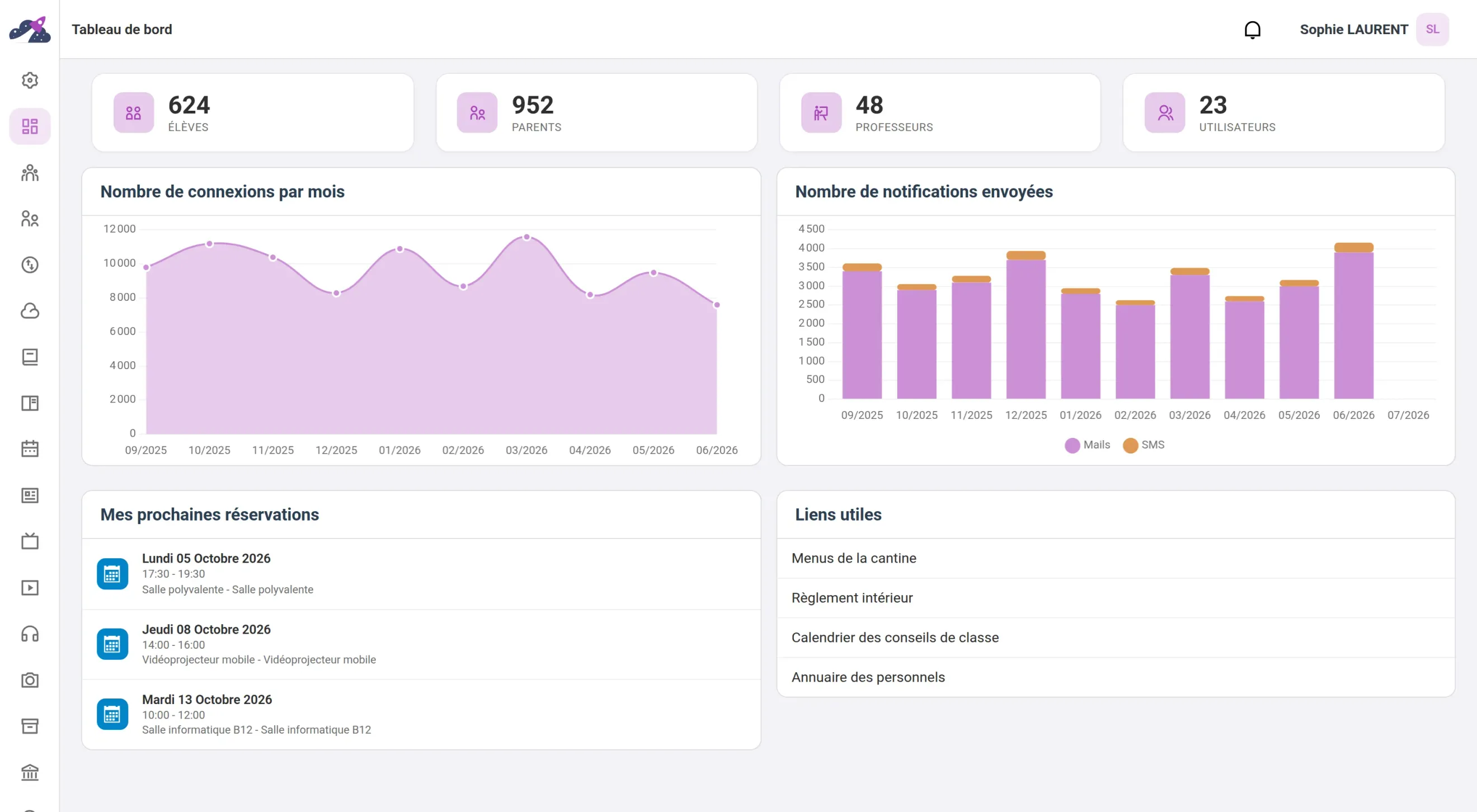The image size is (1477, 812).
Task: Select the dashboard grid icon in sidebar
Action: (30, 126)
